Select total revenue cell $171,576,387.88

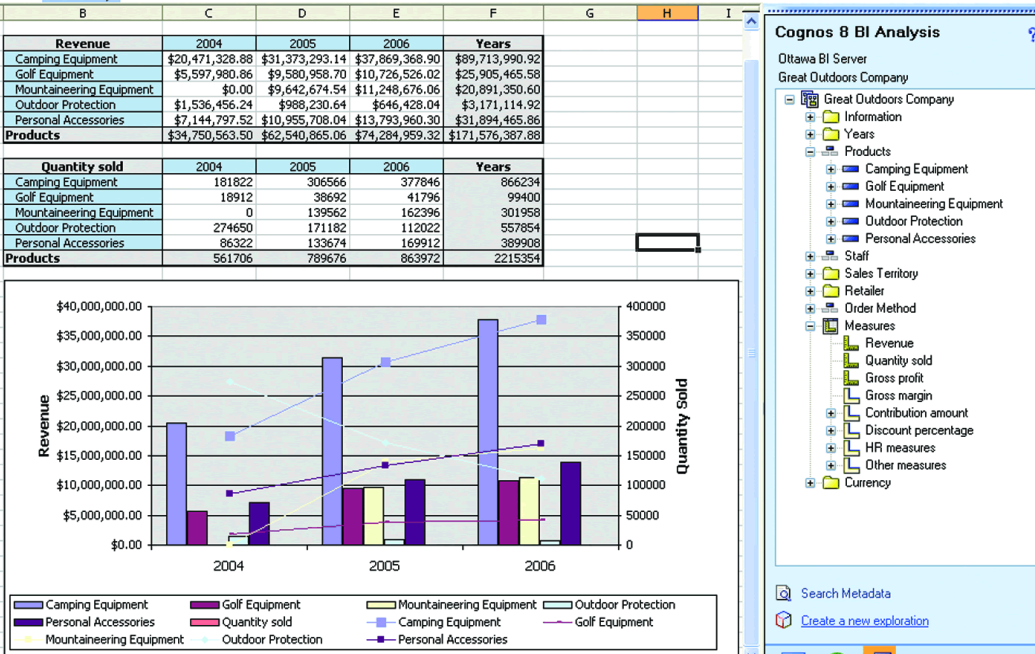click(494, 135)
